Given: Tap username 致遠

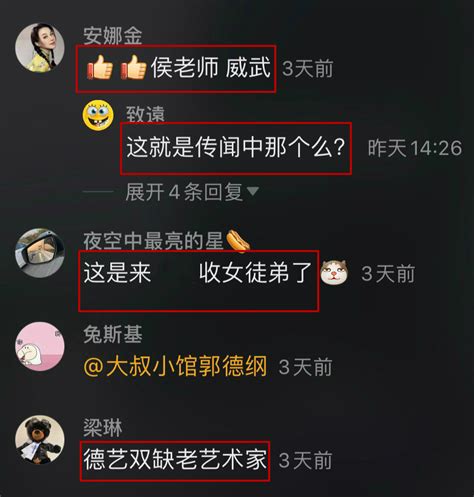Looking at the screenshot, I should pos(145,114).
